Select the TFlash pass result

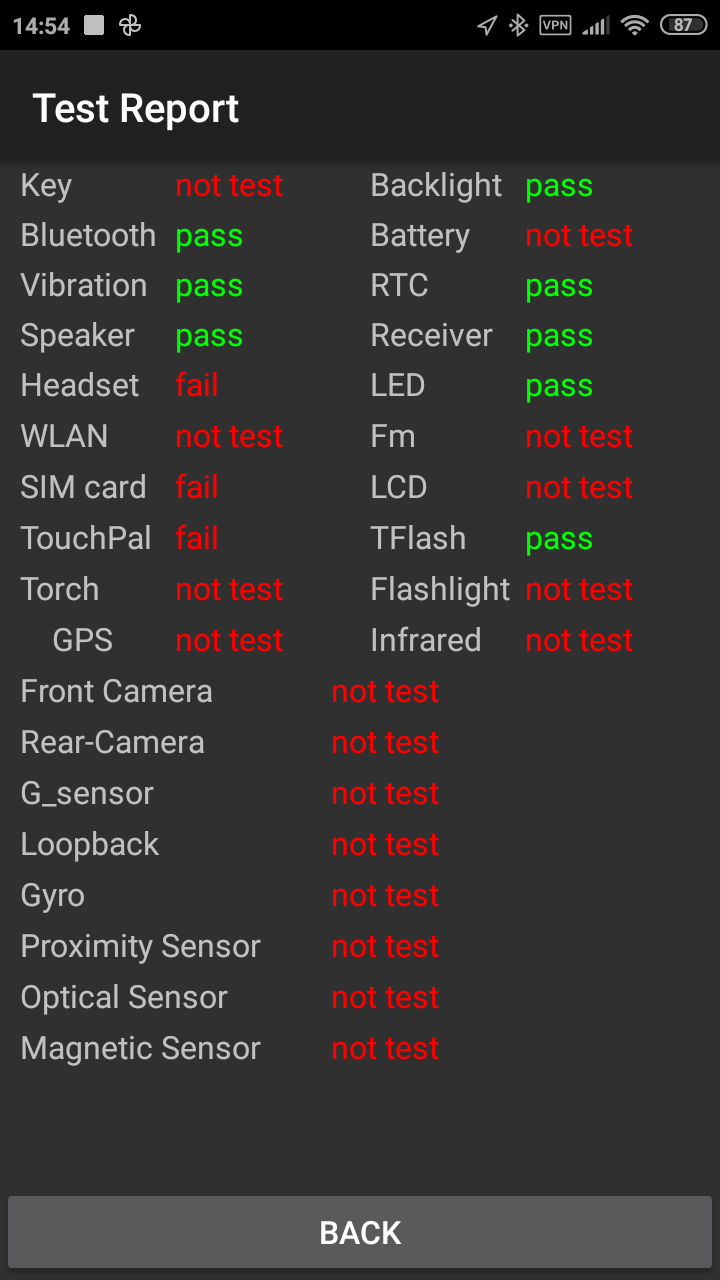[559, 539]
